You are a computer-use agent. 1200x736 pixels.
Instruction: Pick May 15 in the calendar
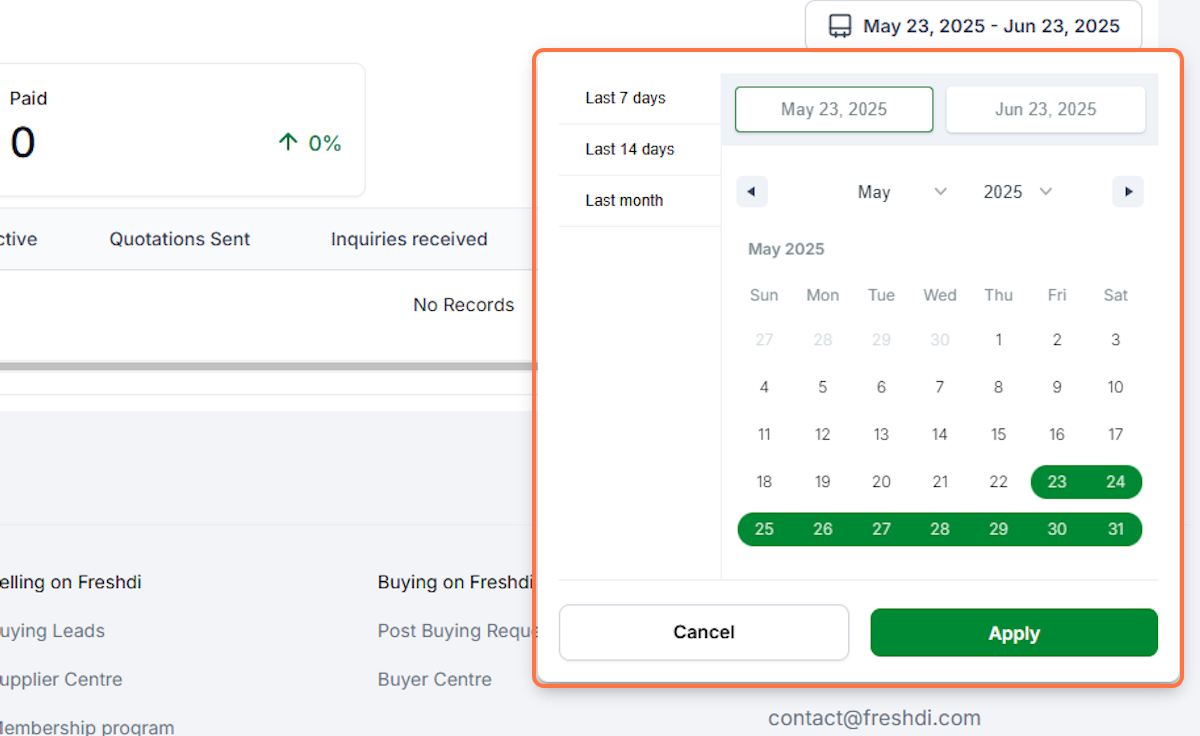pos(998,434)
